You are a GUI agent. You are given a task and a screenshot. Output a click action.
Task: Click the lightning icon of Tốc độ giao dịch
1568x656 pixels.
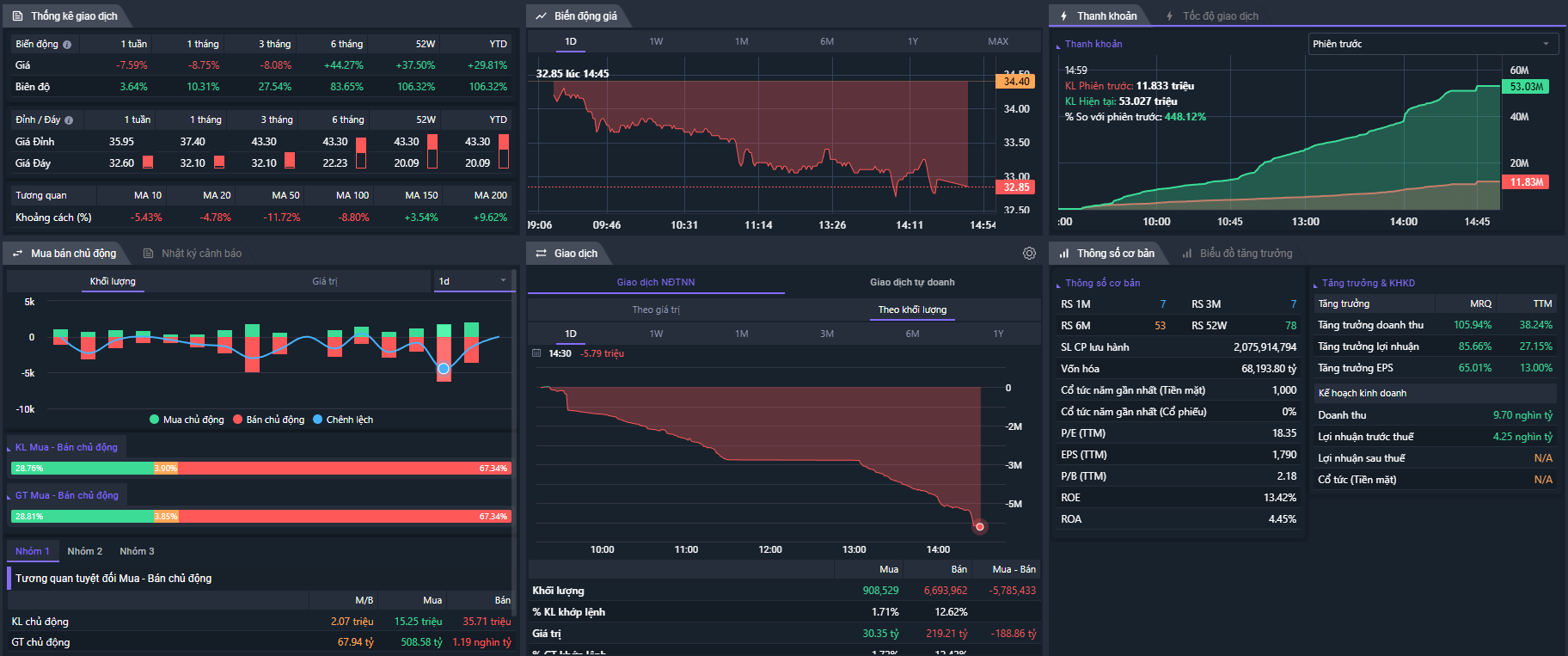(1170, 16)
